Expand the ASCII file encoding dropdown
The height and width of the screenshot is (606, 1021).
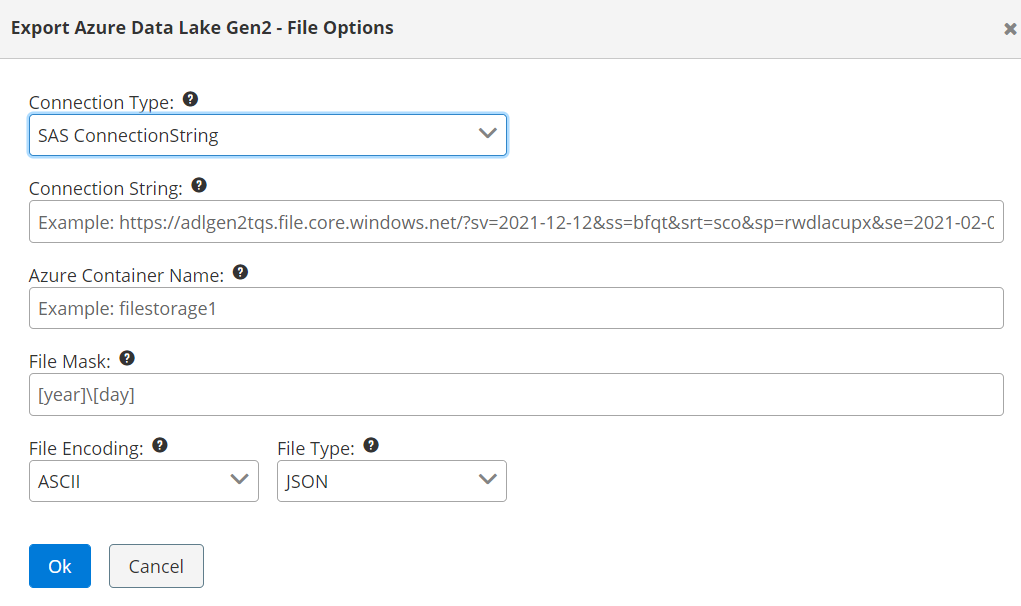[x=143, y=481]
